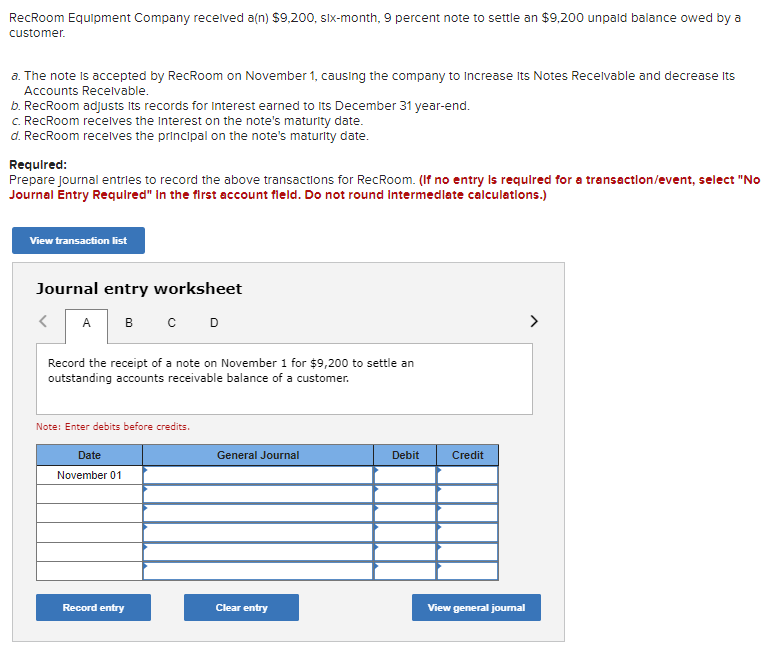The image size is (766, 655).
Task: Select worksheet tab A
Action: pyautogui.click(x=86, y=323)
